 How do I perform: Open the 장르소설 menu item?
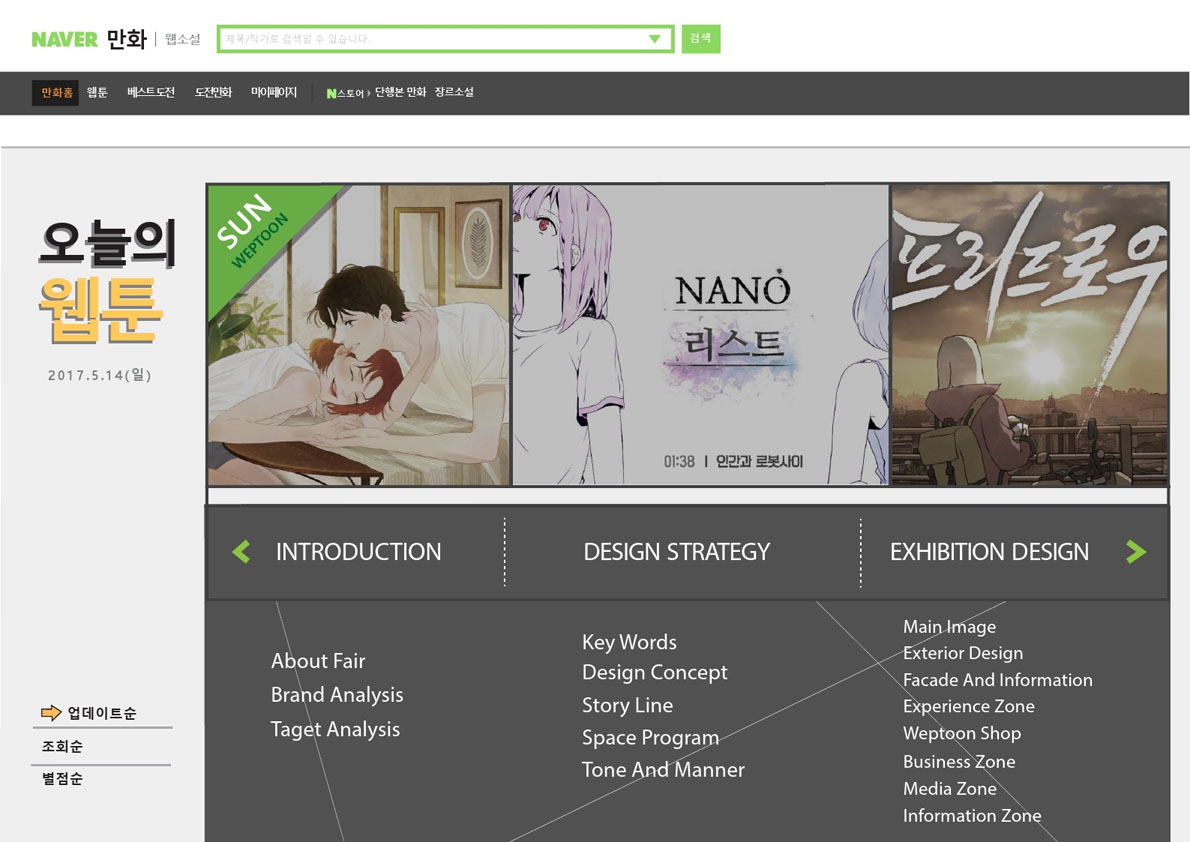pyautogui.click(x=455, y=92)
